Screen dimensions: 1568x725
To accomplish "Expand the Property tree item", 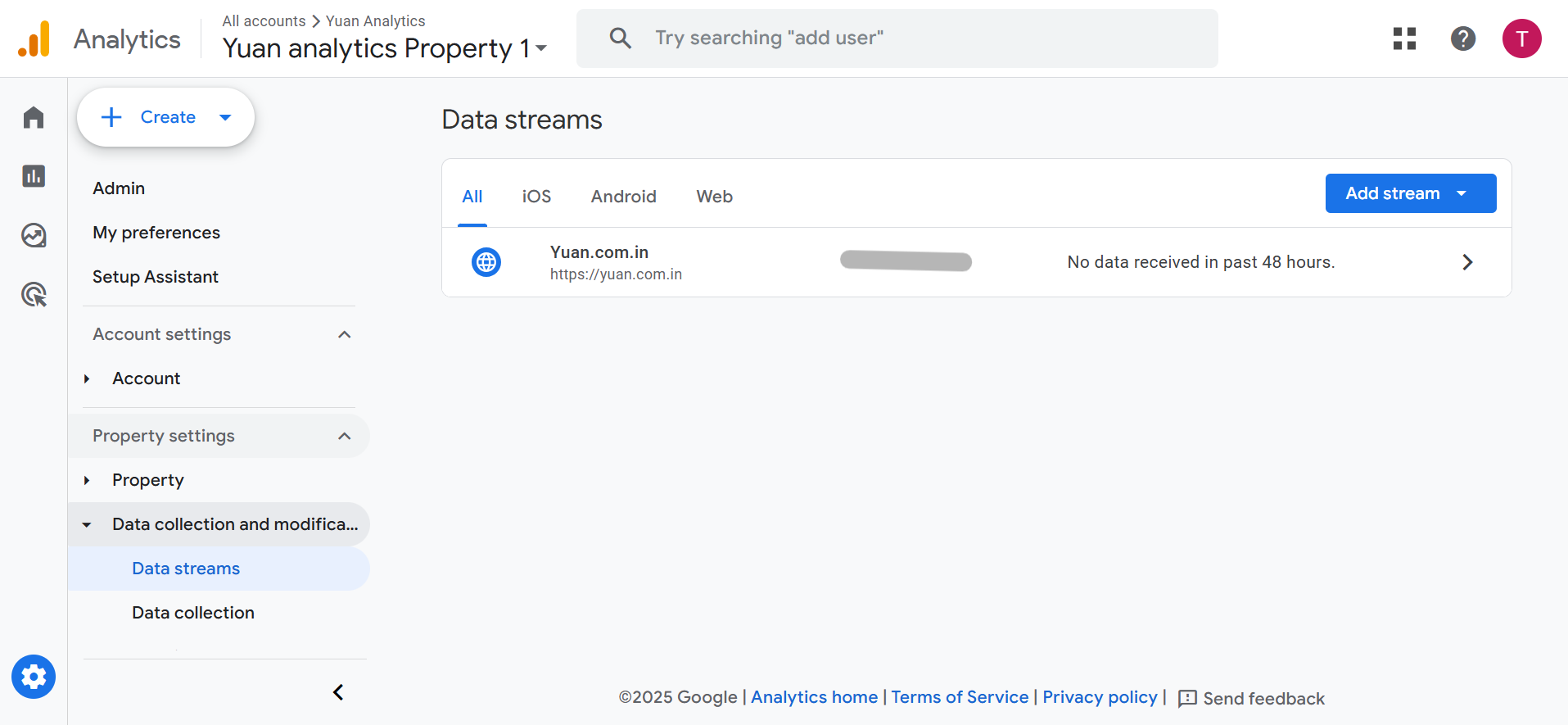I will point(87,480).
